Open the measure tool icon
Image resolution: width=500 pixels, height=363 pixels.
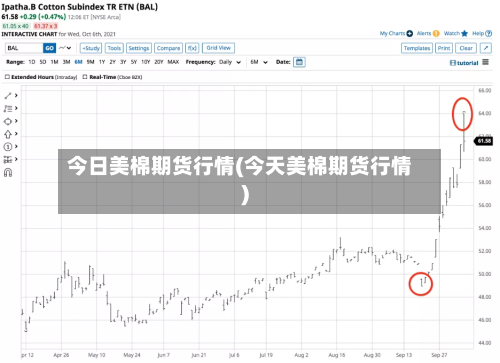8,159
